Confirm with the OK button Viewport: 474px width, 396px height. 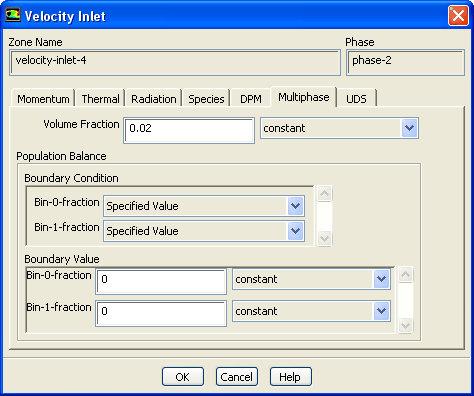(183, 377)
